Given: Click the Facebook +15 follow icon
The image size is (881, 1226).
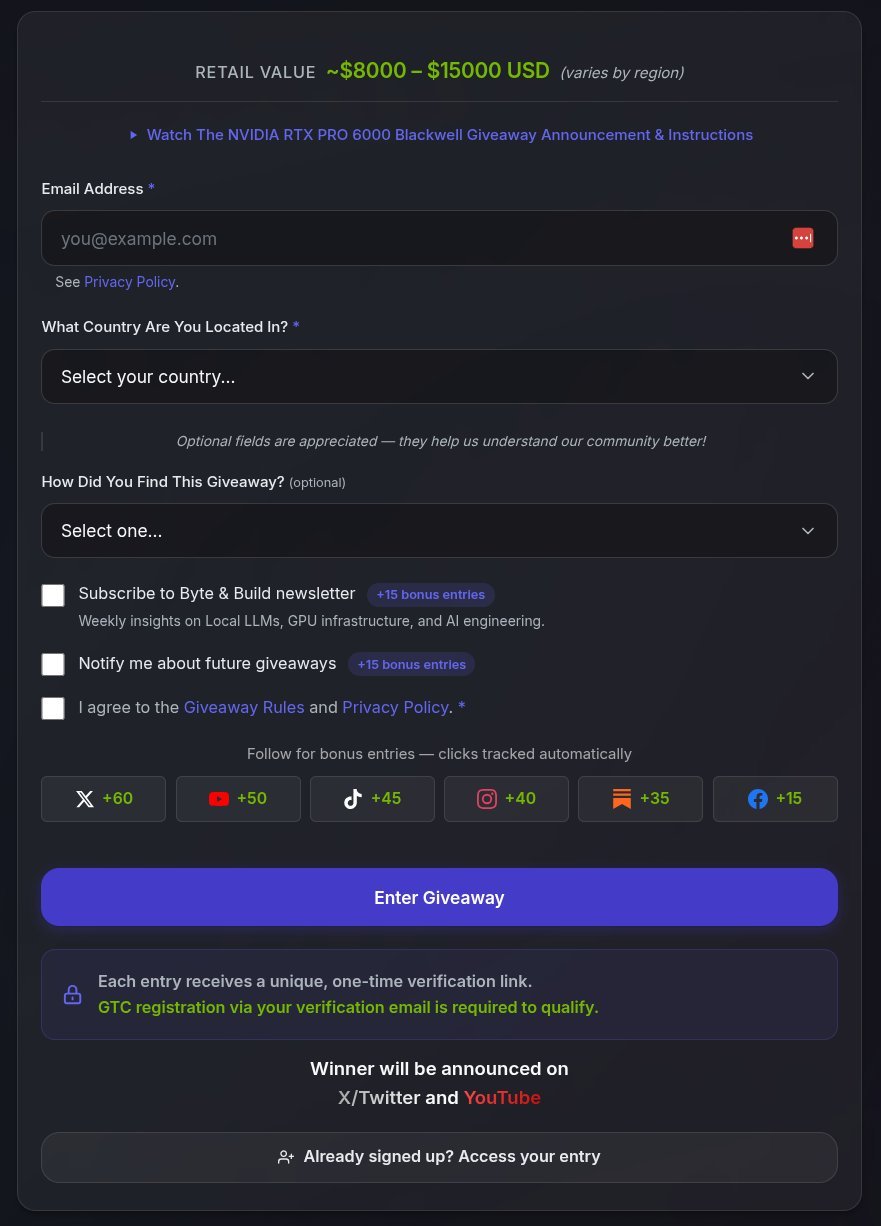Looking at the screenshot, I should [758, 799].
